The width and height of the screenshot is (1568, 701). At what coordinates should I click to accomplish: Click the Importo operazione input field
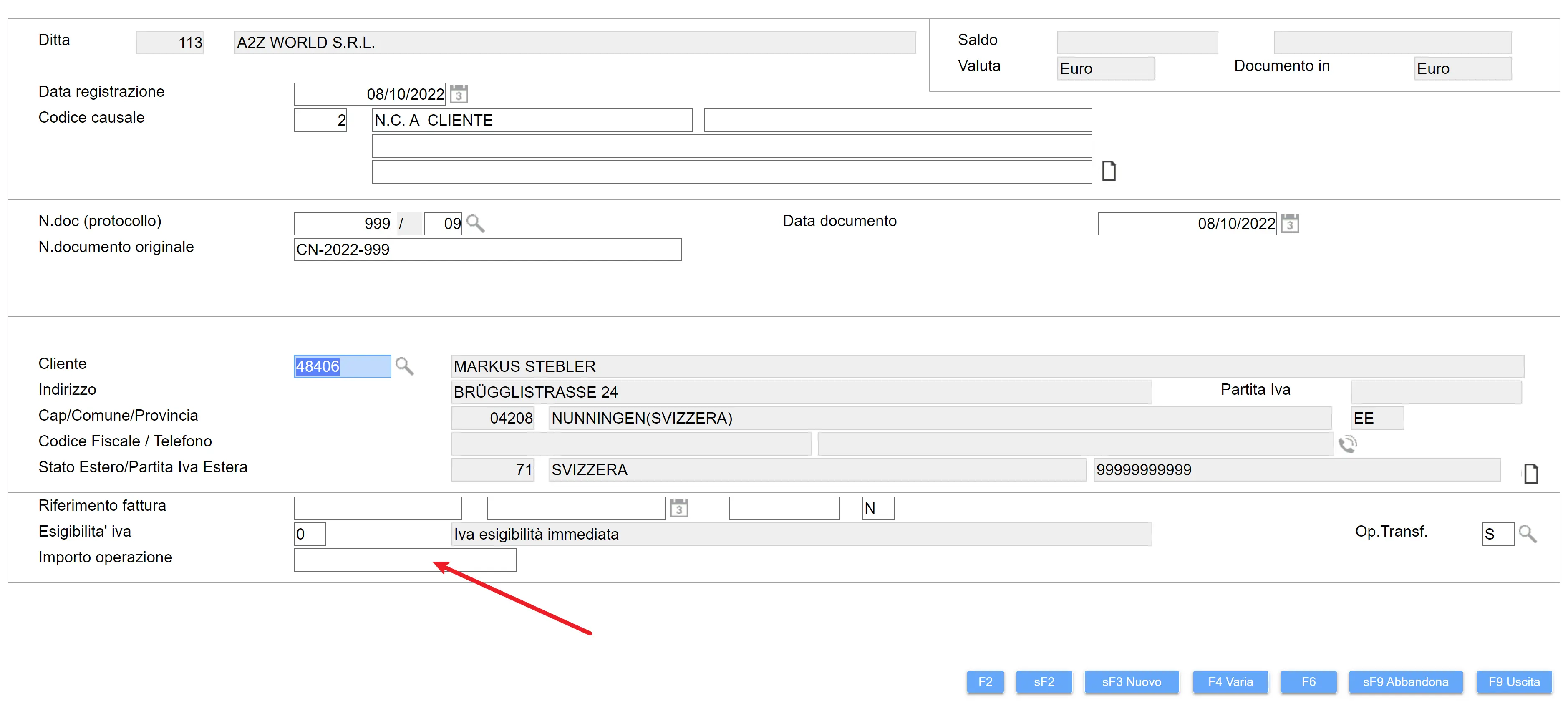point(404,559)
